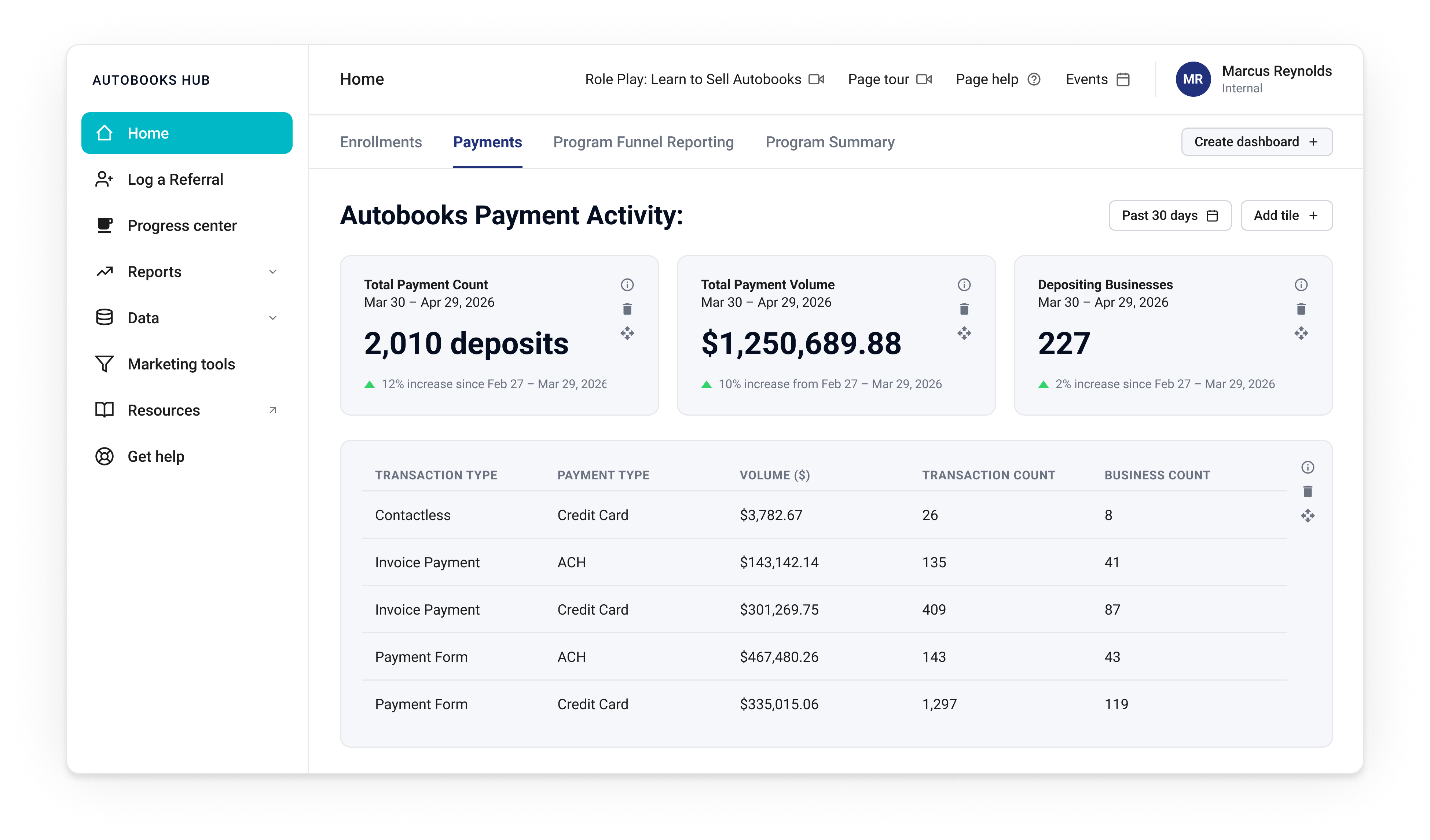1430x840 pixels.
Task: Grab move handle on Depositing Businesses tile
Action: (1301, 334)
